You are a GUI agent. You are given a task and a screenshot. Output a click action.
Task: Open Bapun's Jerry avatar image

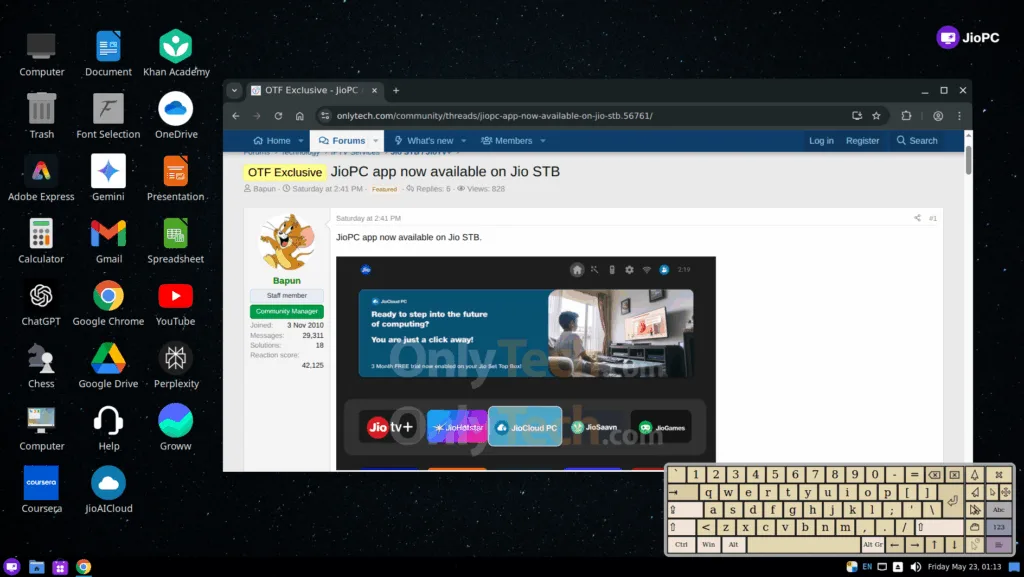(x=287, y=242)
